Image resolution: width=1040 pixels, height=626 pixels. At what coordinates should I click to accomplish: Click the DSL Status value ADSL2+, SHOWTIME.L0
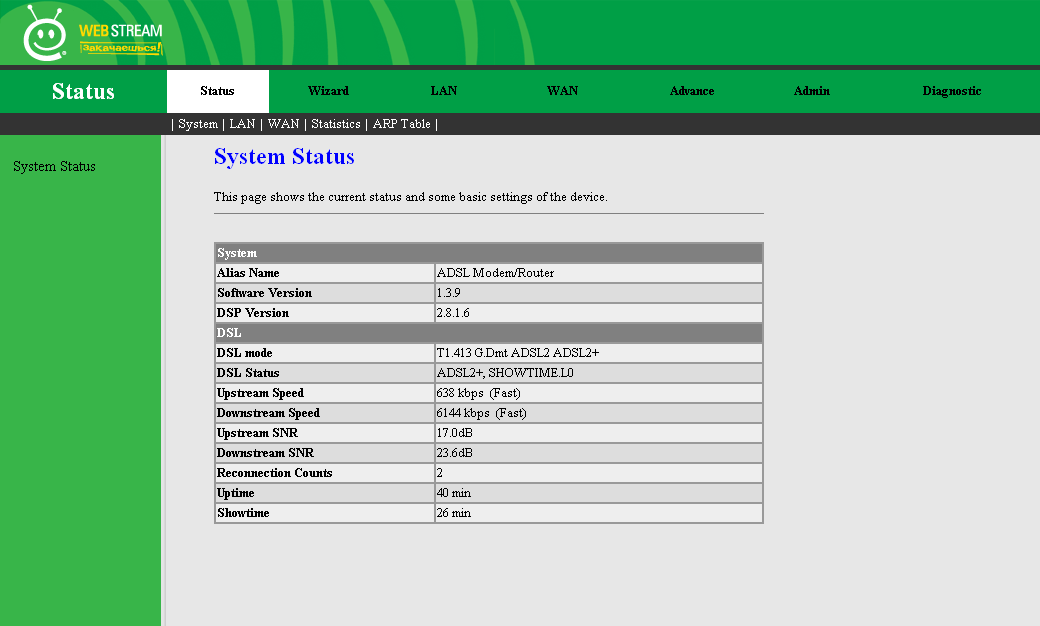(x=505, y=373)
